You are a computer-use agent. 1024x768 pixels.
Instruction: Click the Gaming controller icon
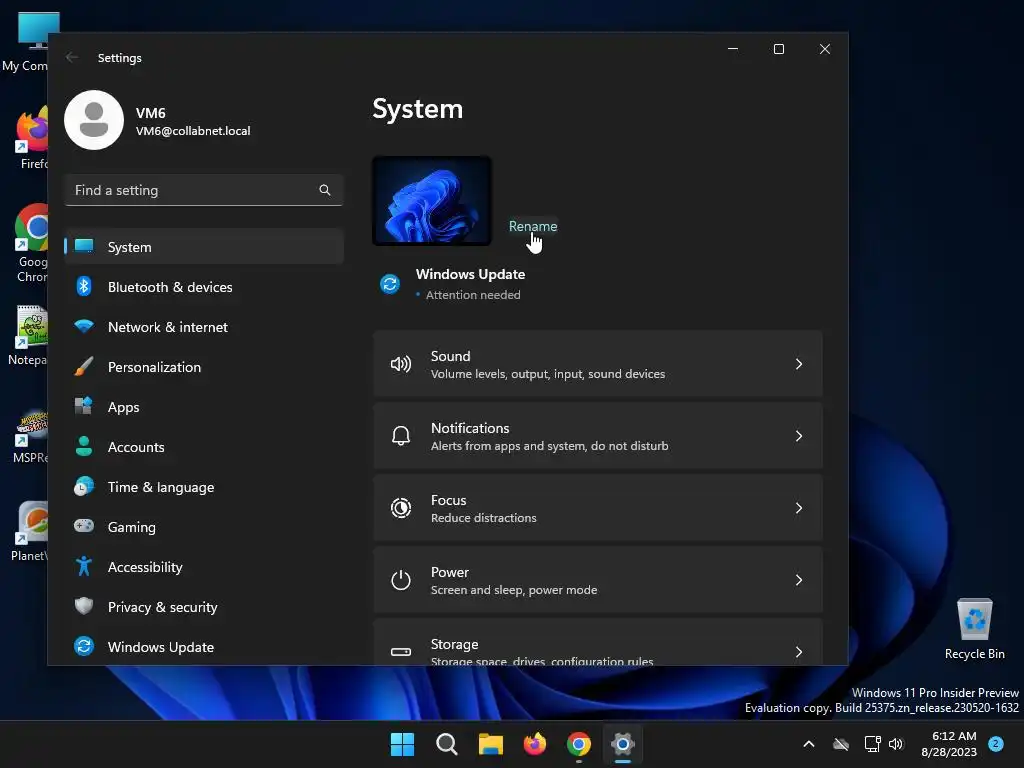(x=84, y=526)
